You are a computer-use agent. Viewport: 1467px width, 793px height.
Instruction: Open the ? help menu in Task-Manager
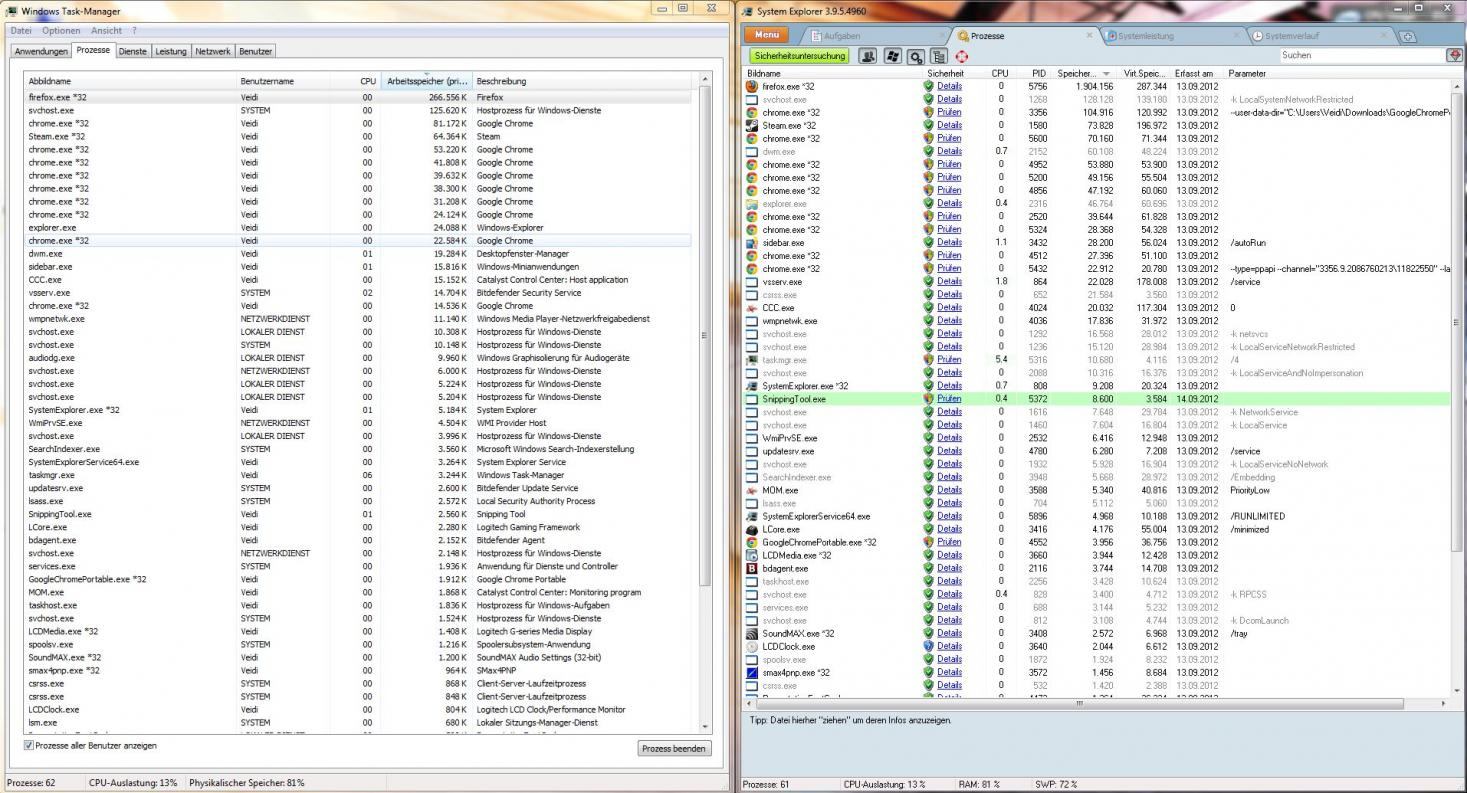(134, 31)
